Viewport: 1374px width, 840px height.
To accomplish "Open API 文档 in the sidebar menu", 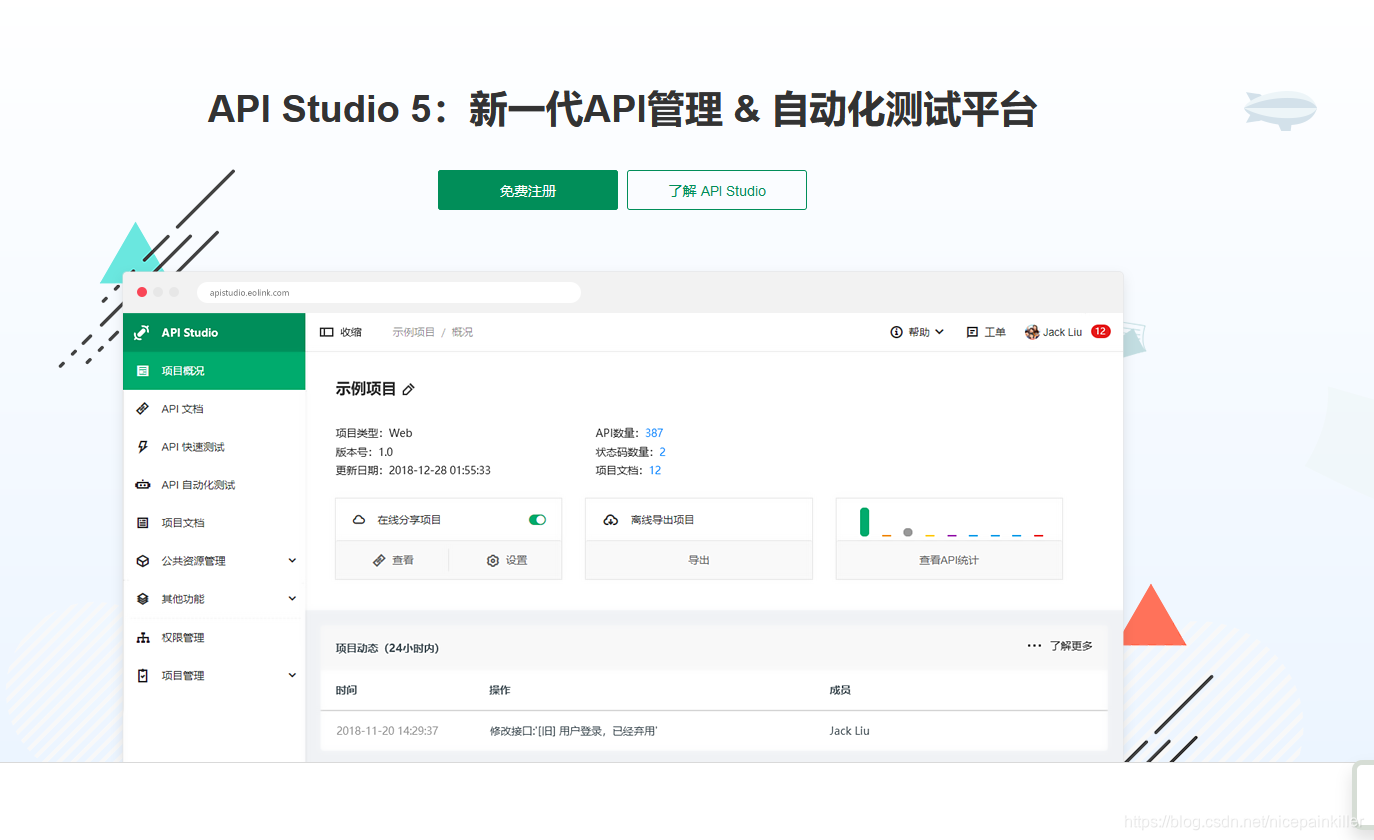I will (x=214, y=409).
